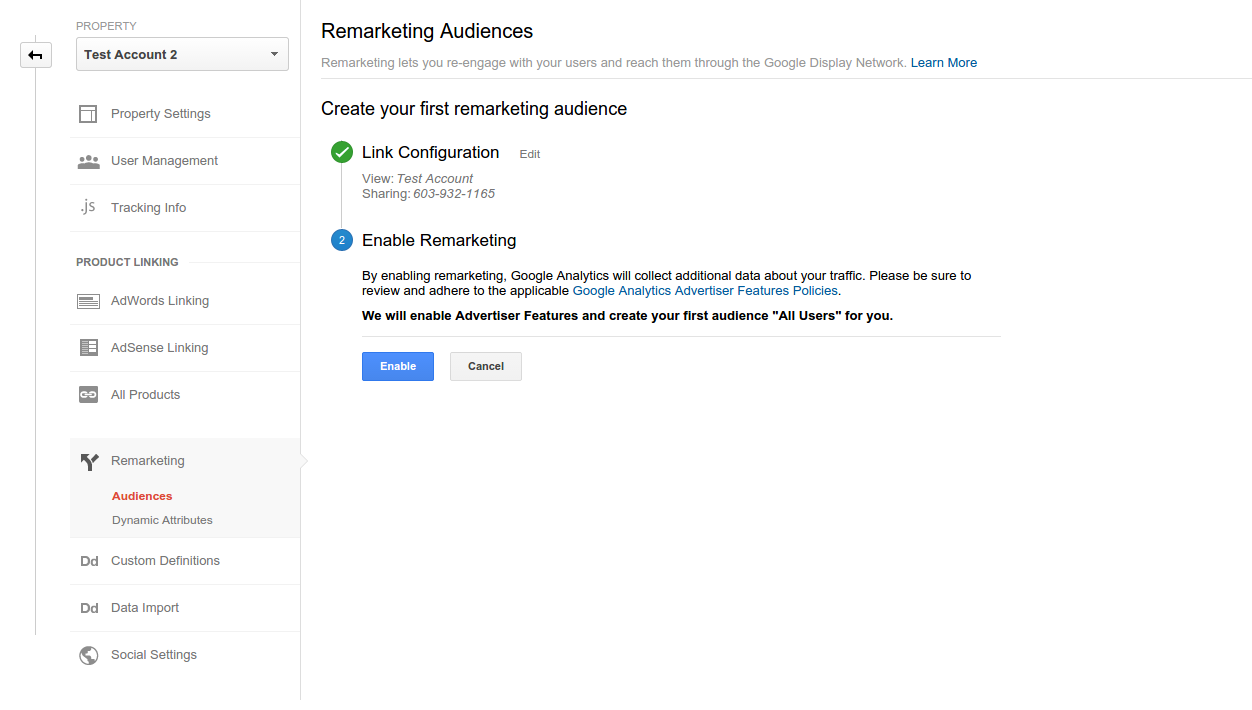This screenshot has height=710, width=1252.
Task: Click the Custom Definitions Dd icon
Action: pos(89,561)
